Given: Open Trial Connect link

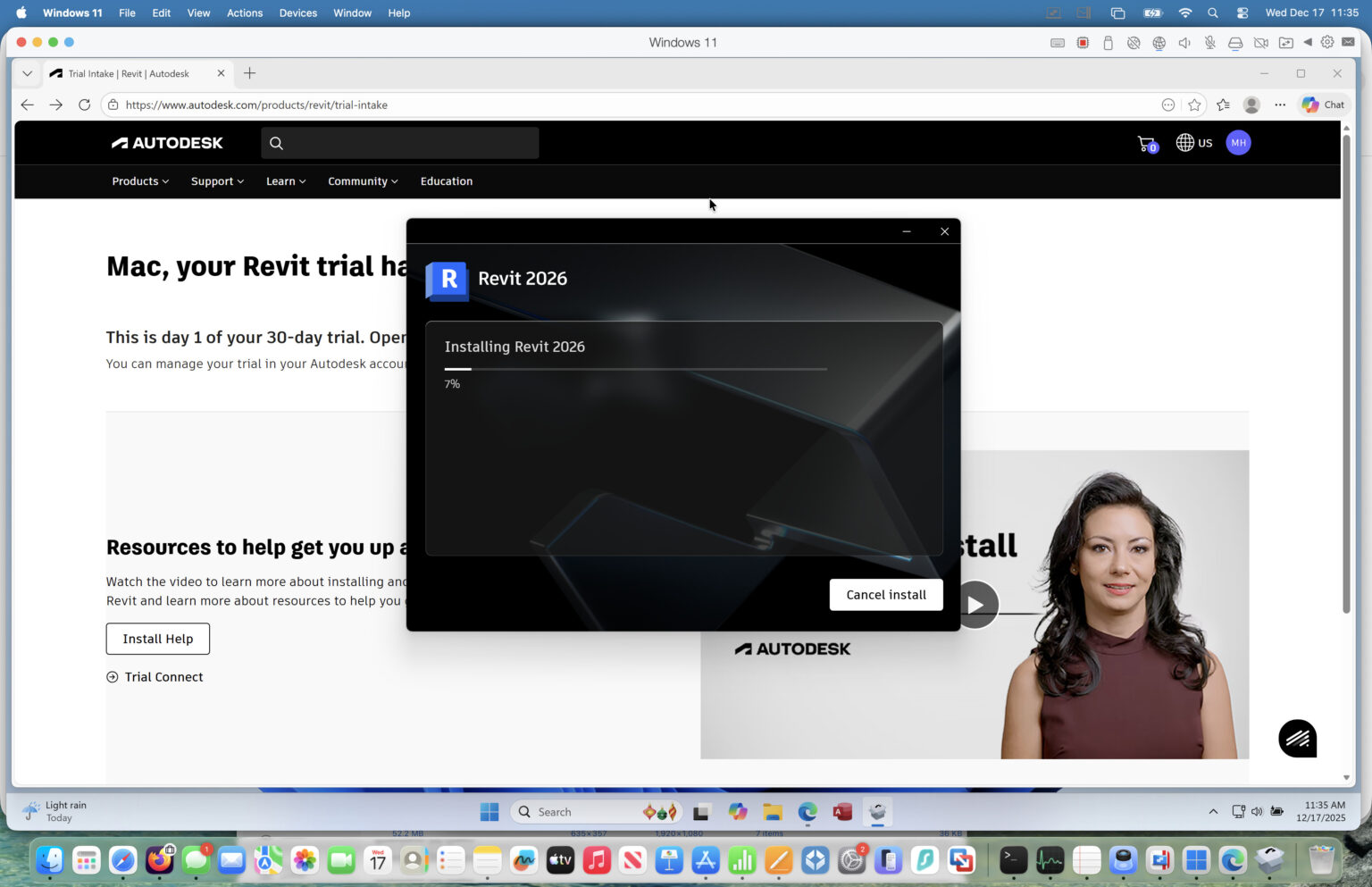Looking at the screenshot, I should (163, 677).
